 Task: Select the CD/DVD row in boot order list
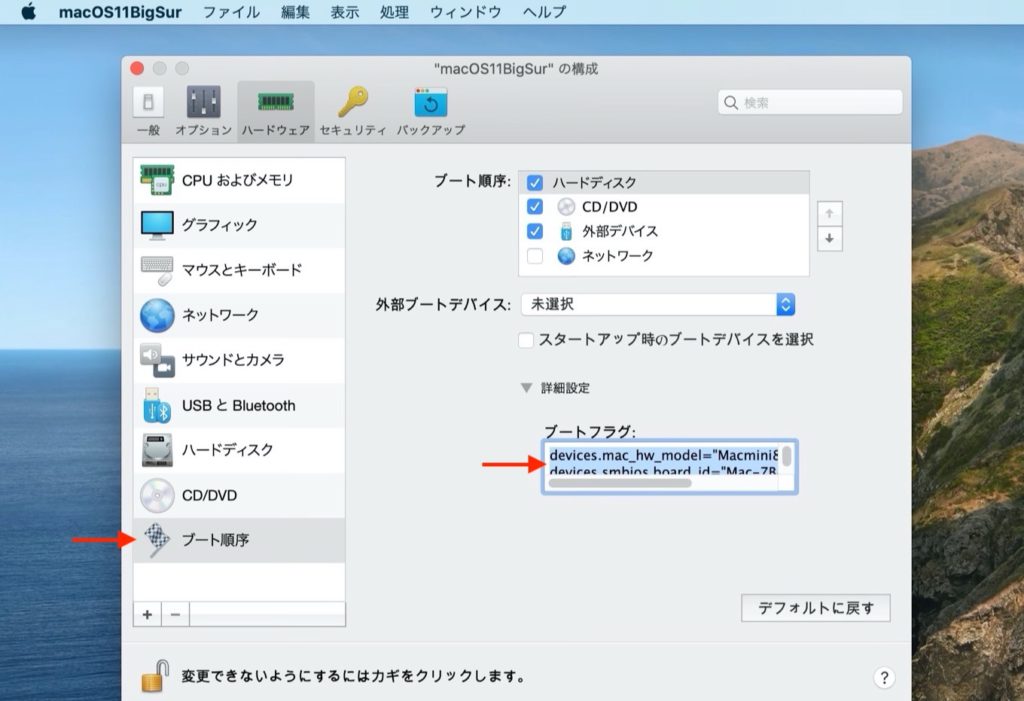point(664,206)
